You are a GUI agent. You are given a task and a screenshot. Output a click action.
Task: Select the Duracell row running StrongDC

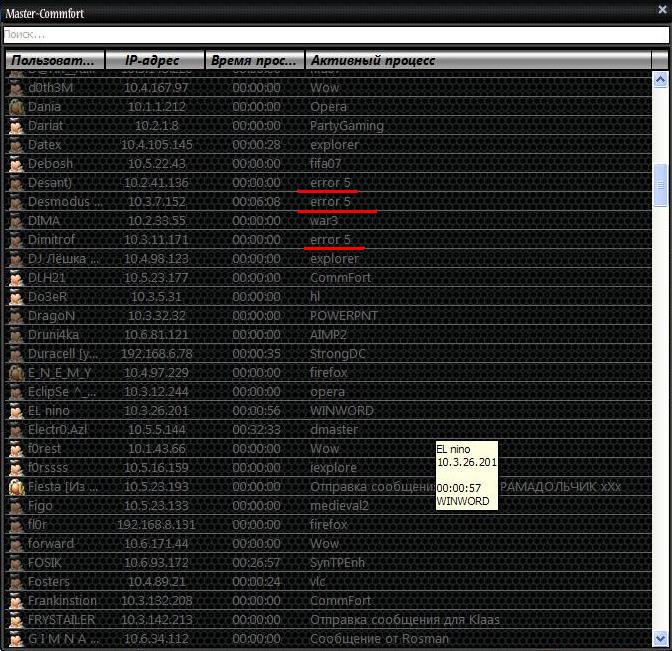tap(330, 354)
